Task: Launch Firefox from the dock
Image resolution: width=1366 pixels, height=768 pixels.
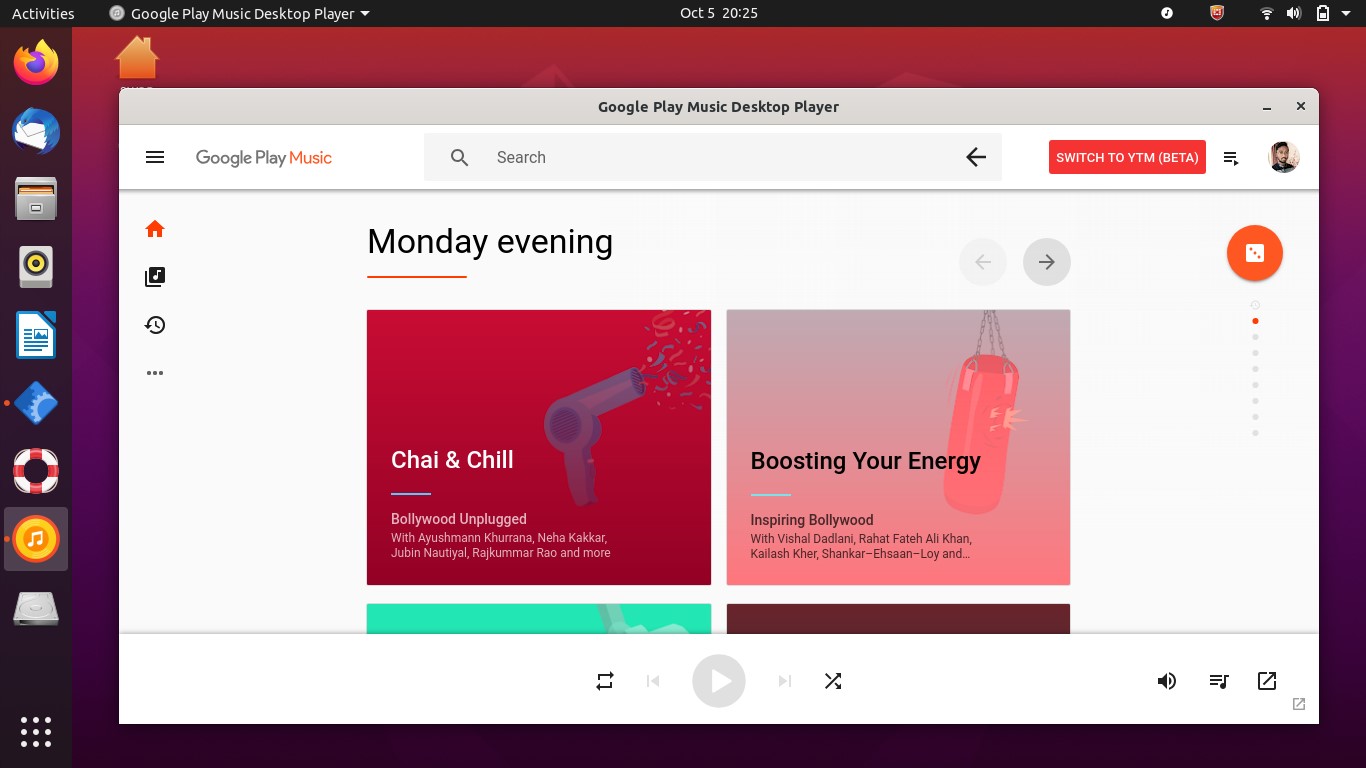Action: 36,64
